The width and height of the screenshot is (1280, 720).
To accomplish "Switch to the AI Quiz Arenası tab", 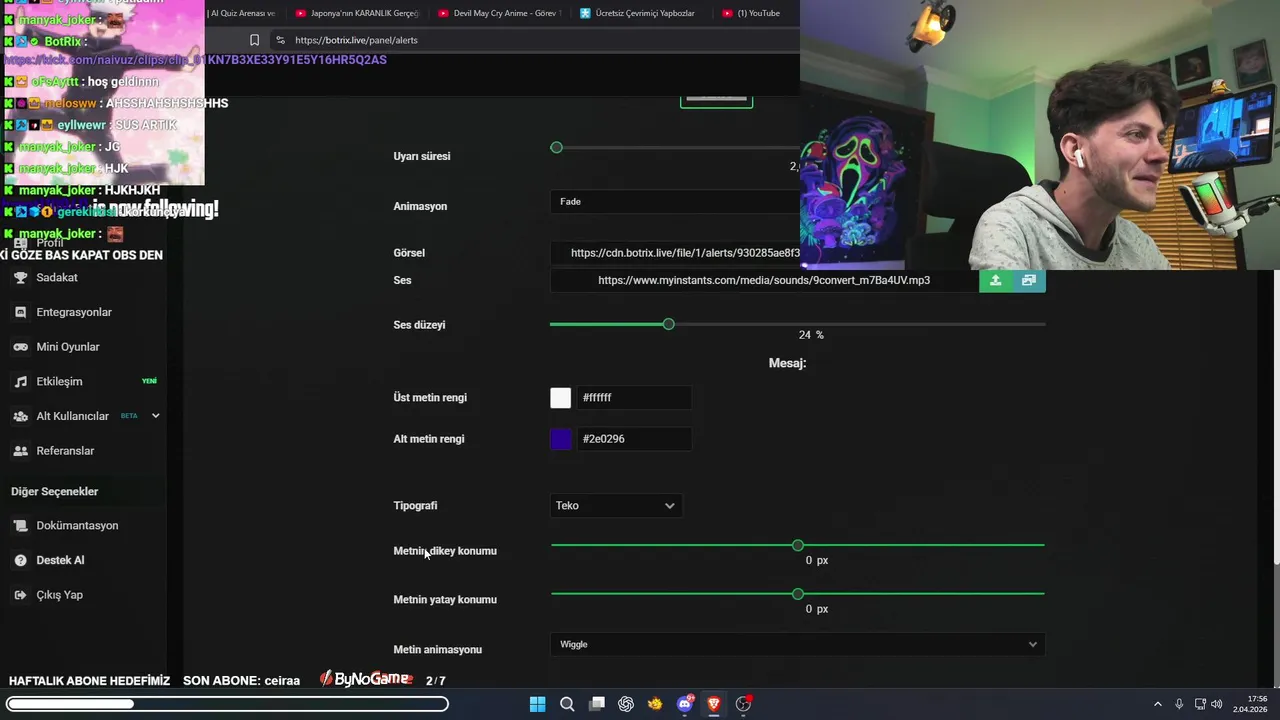I will point(241,13).
